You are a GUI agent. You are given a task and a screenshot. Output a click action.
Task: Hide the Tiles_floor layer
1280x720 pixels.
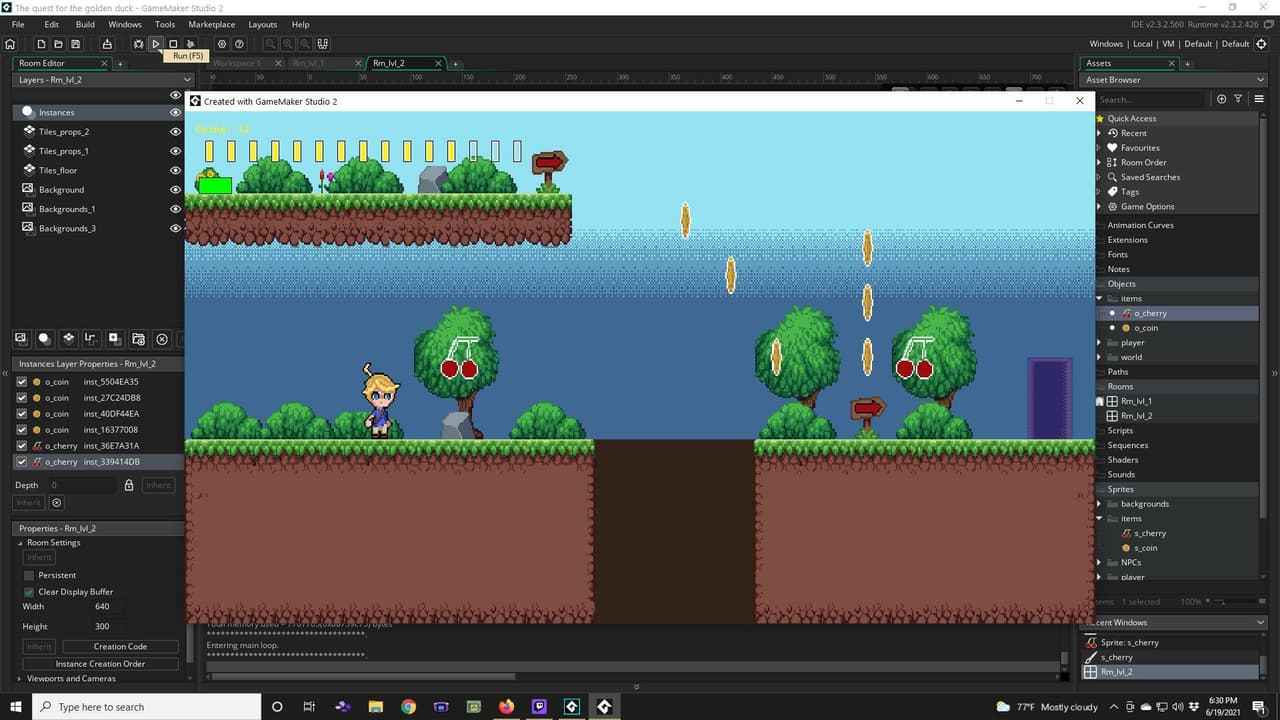176,170
